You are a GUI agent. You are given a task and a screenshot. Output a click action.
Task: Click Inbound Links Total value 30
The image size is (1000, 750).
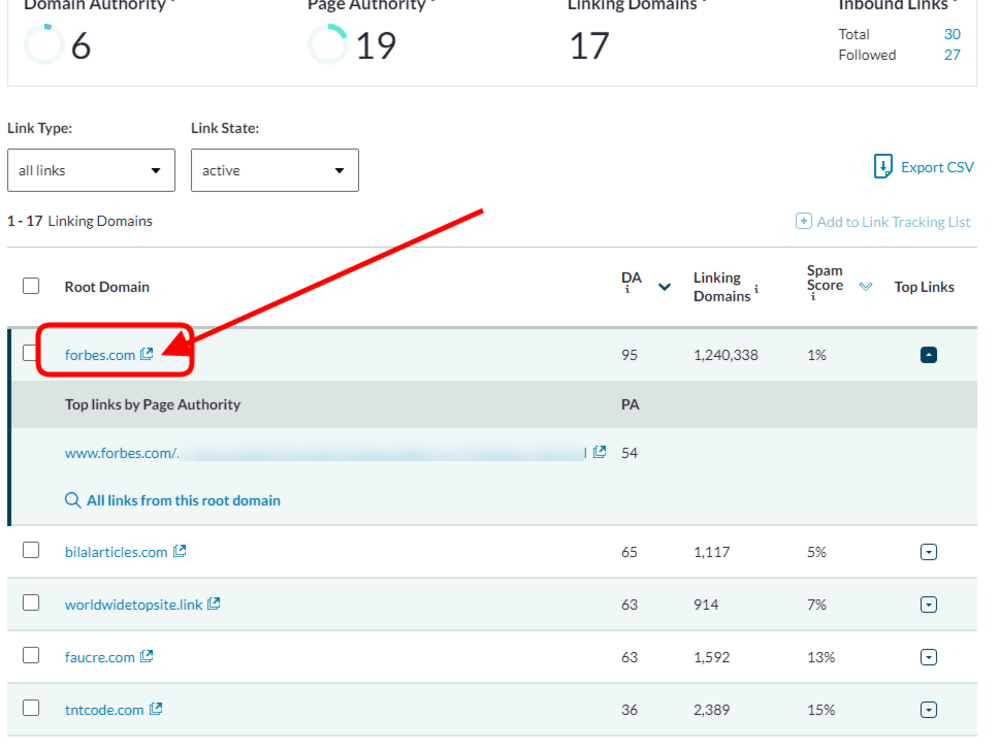click(952, 34)
